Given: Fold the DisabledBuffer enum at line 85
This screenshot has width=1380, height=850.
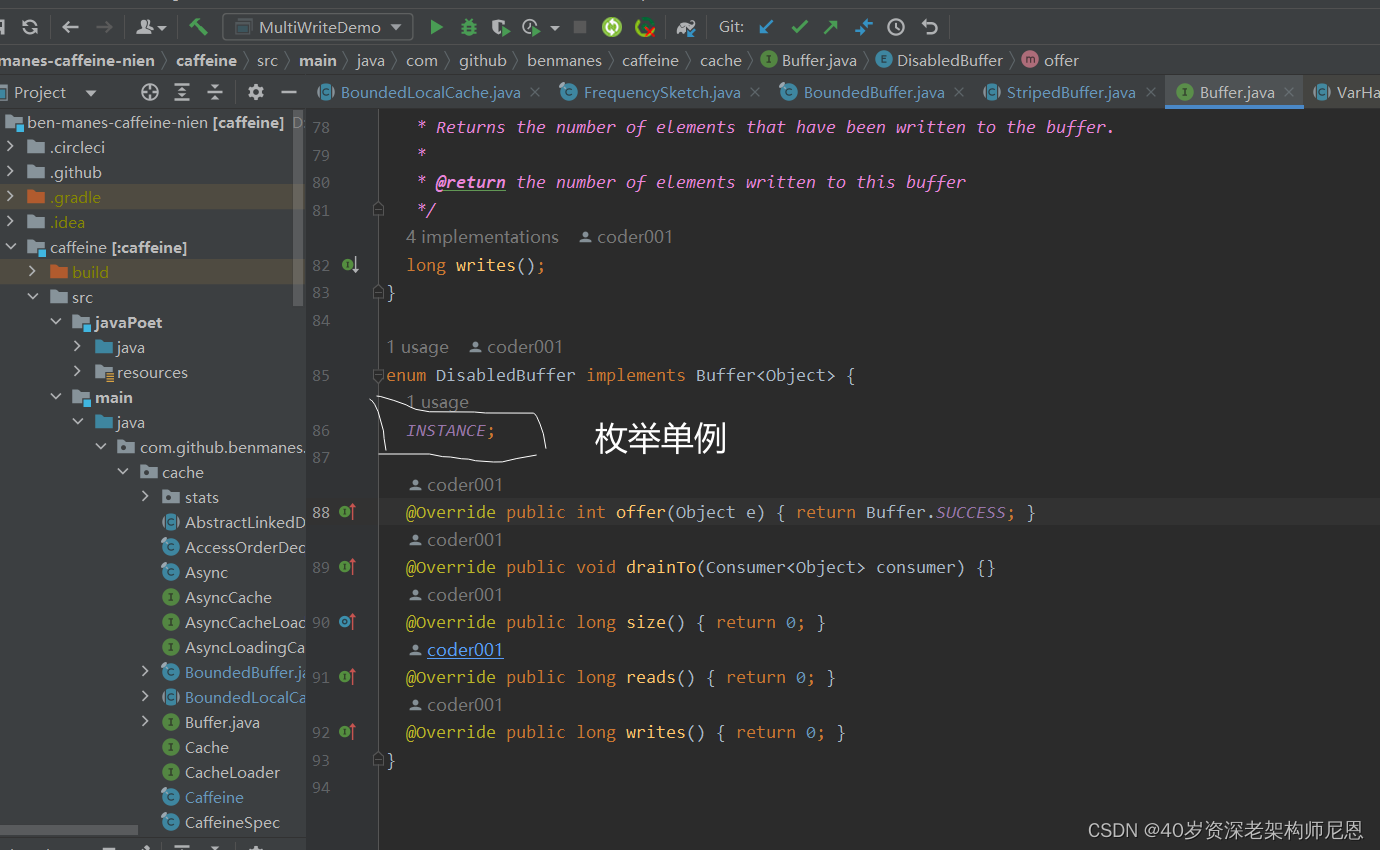Looking at the screenshot, I should click(x=378, y=376).
